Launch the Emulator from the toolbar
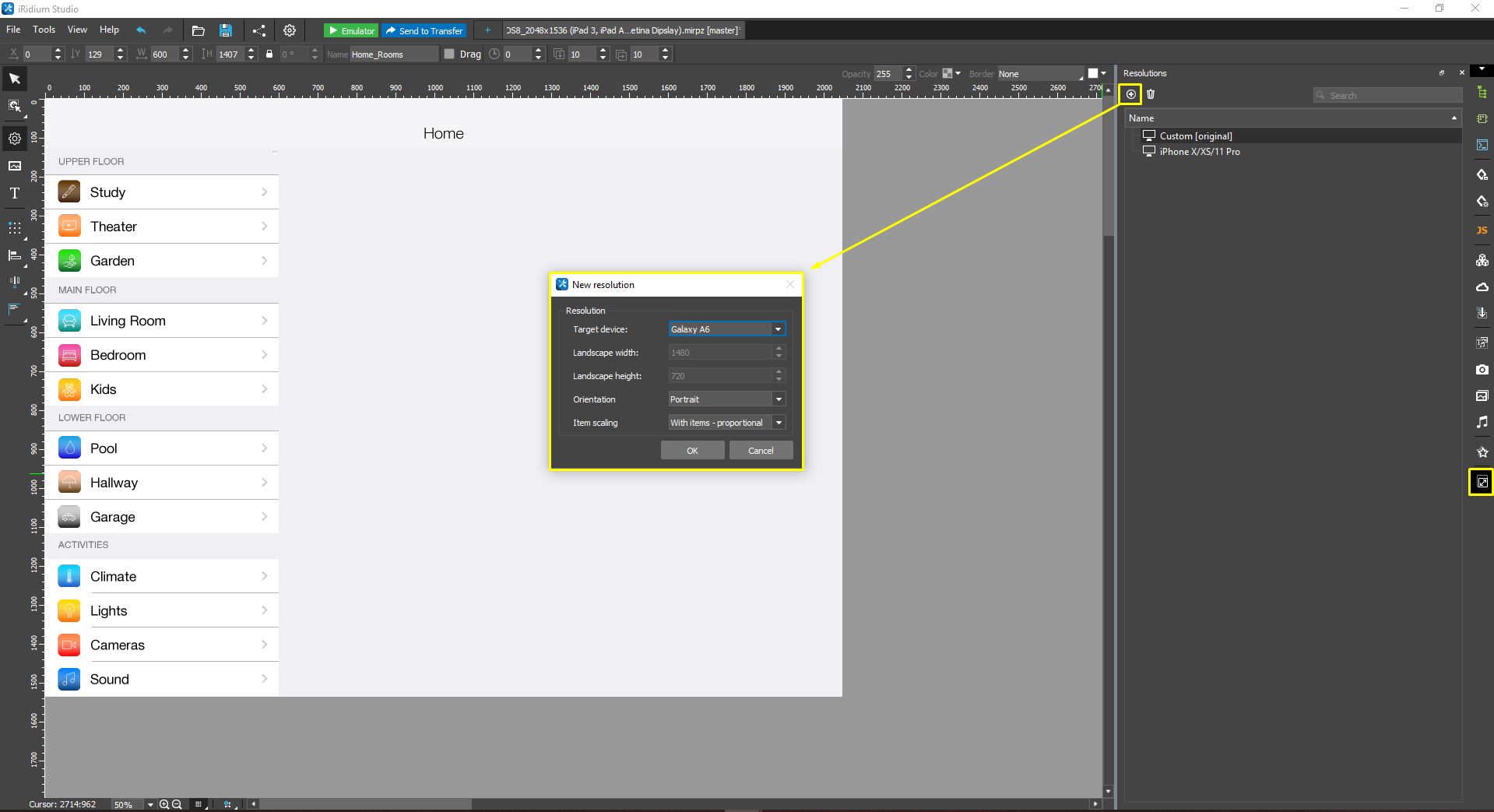 click(350, 30)
